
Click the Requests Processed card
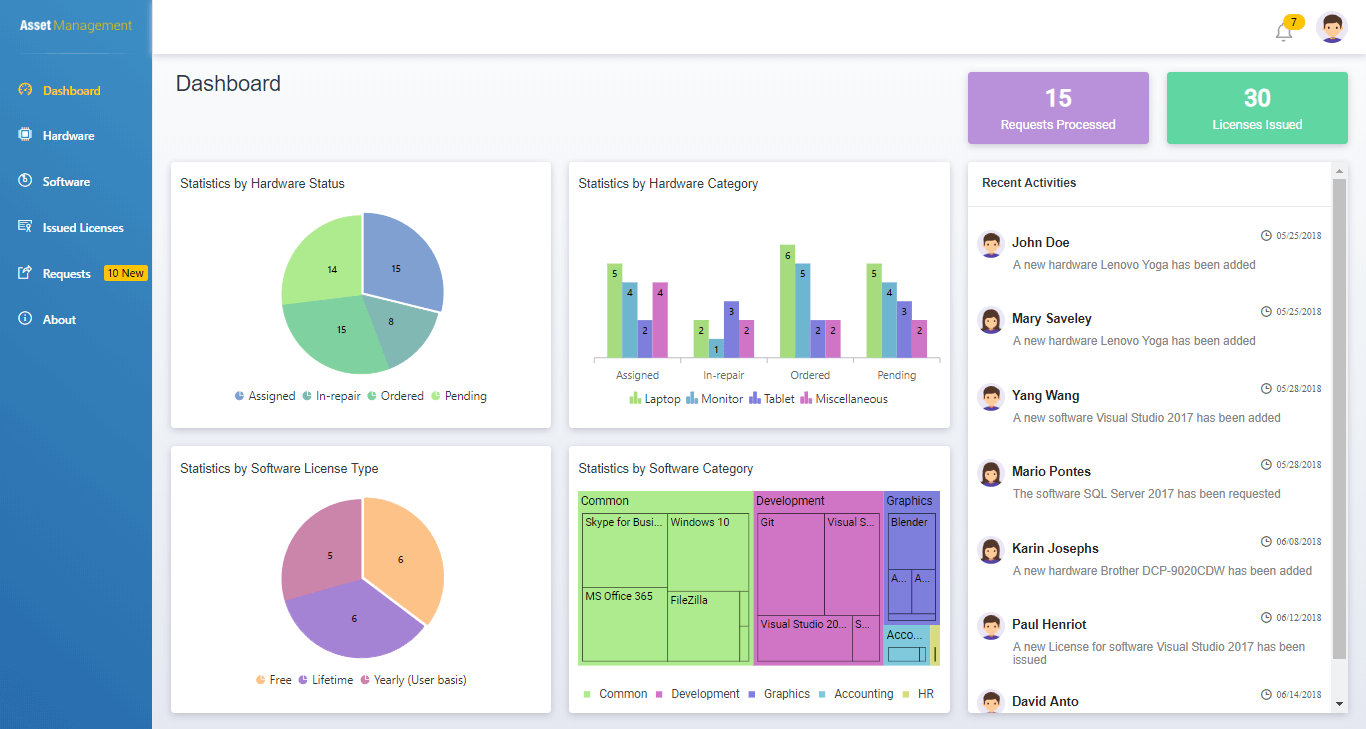click(x=1058, y=108)
